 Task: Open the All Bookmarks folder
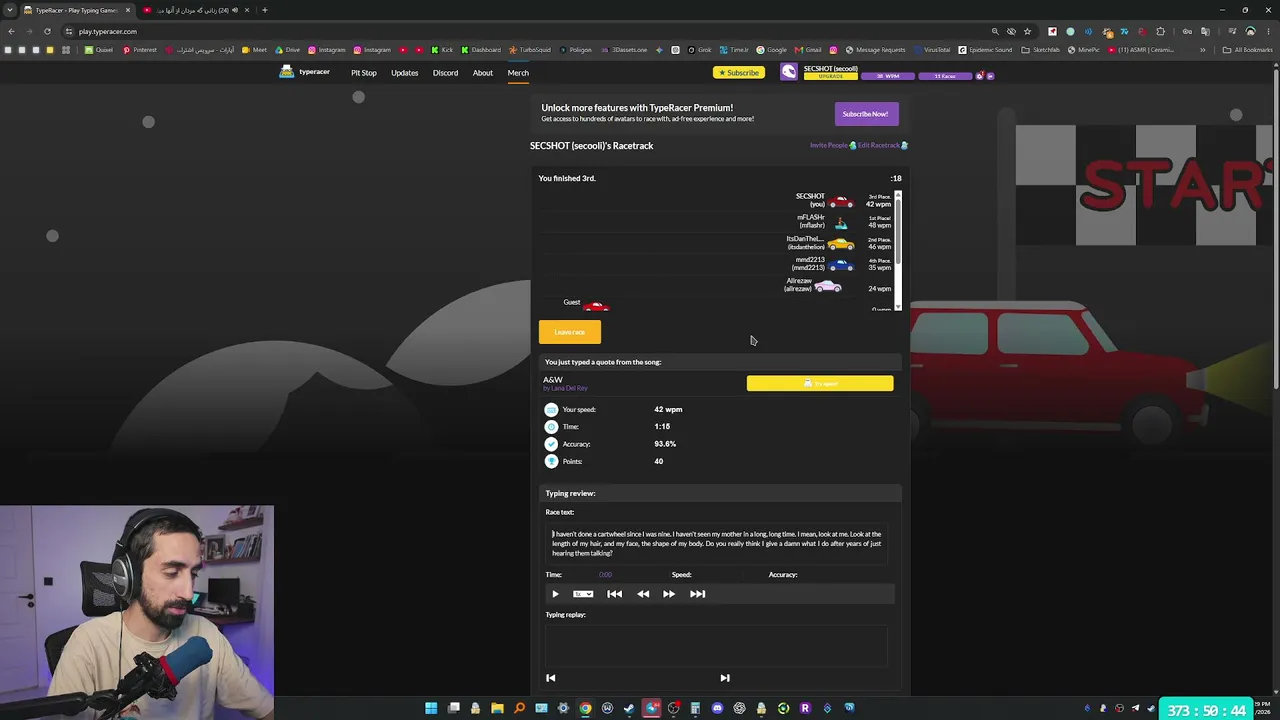(1247, 50)
